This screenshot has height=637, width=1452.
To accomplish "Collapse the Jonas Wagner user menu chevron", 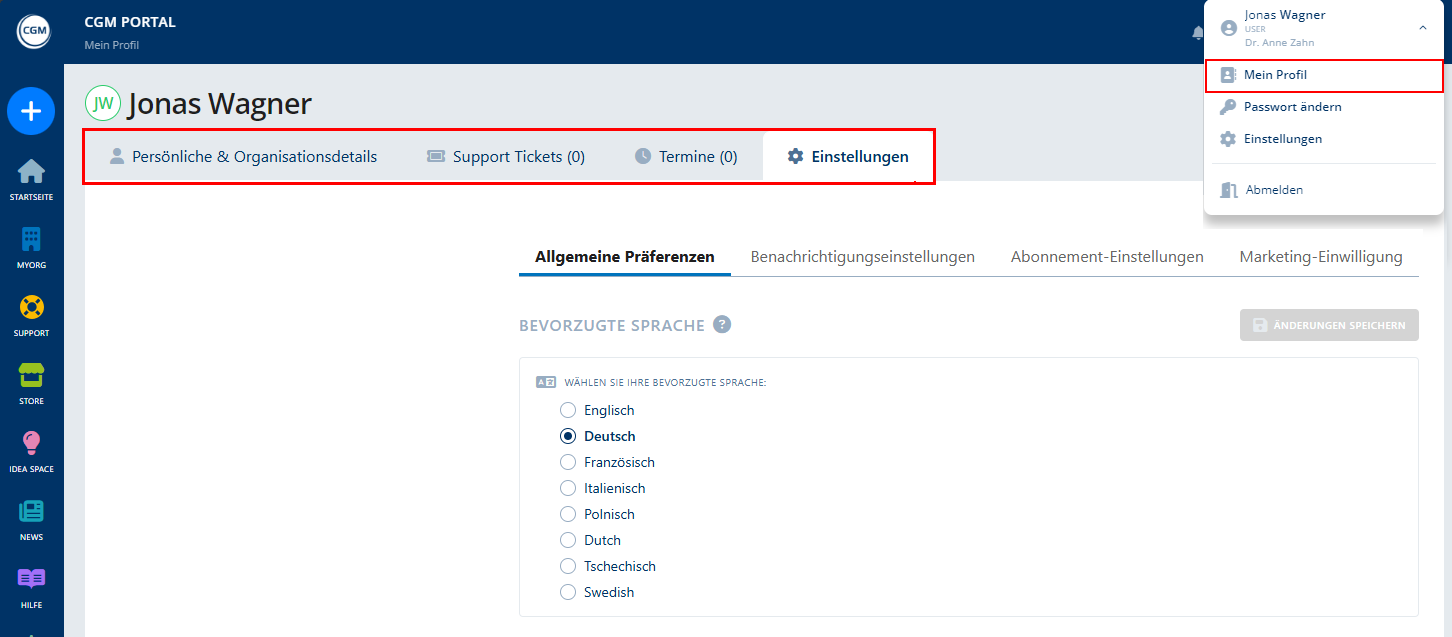I will click(x=1422, y=28).
